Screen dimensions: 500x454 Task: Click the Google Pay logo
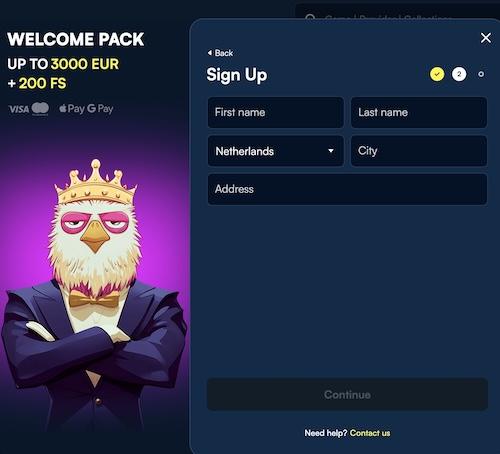point(100,109)
